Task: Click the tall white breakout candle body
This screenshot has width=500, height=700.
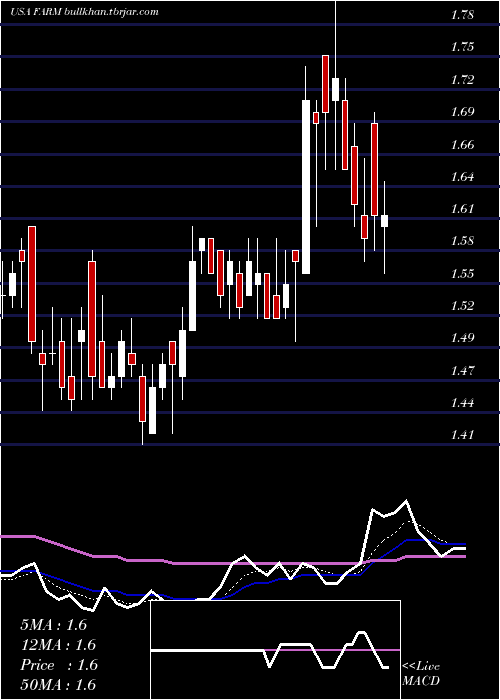Action: (306, 187)
